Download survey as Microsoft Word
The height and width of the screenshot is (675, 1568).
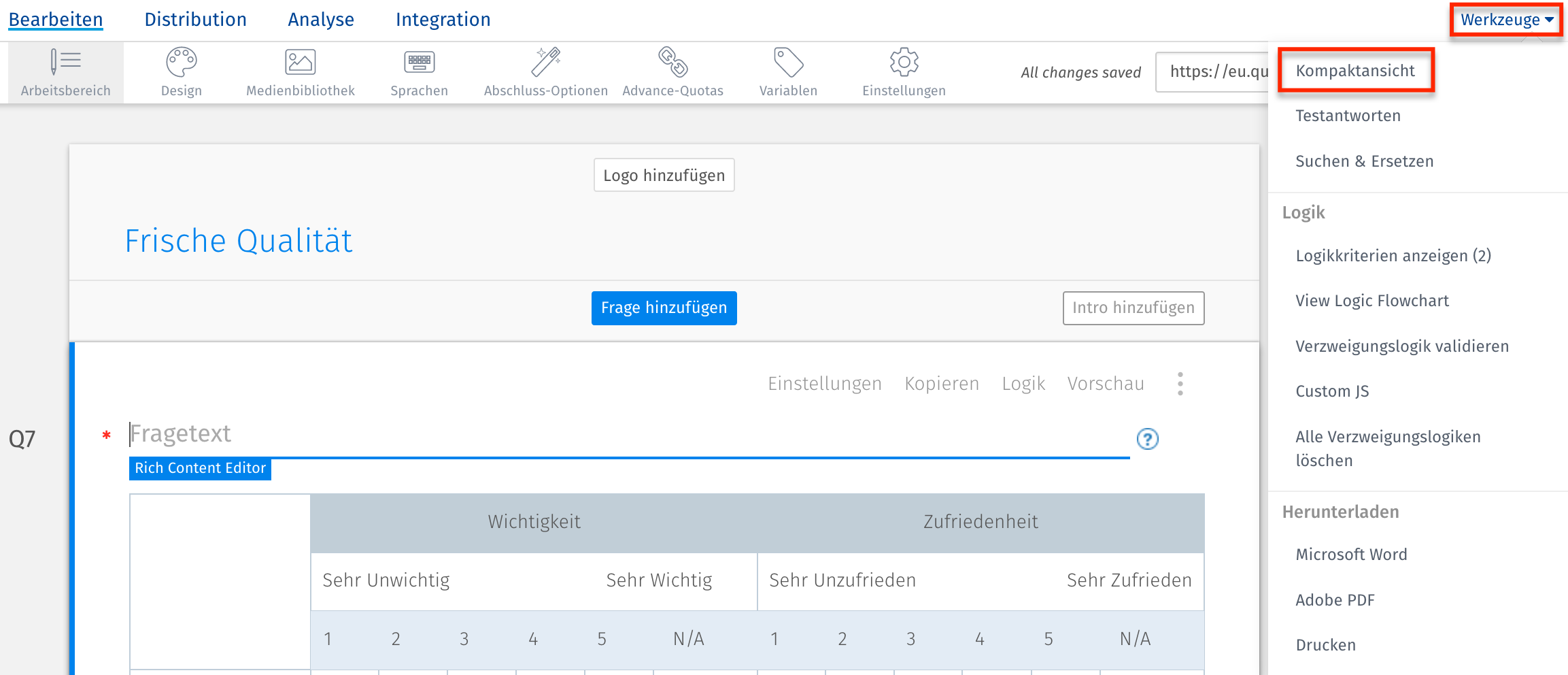pos(1351,554)
